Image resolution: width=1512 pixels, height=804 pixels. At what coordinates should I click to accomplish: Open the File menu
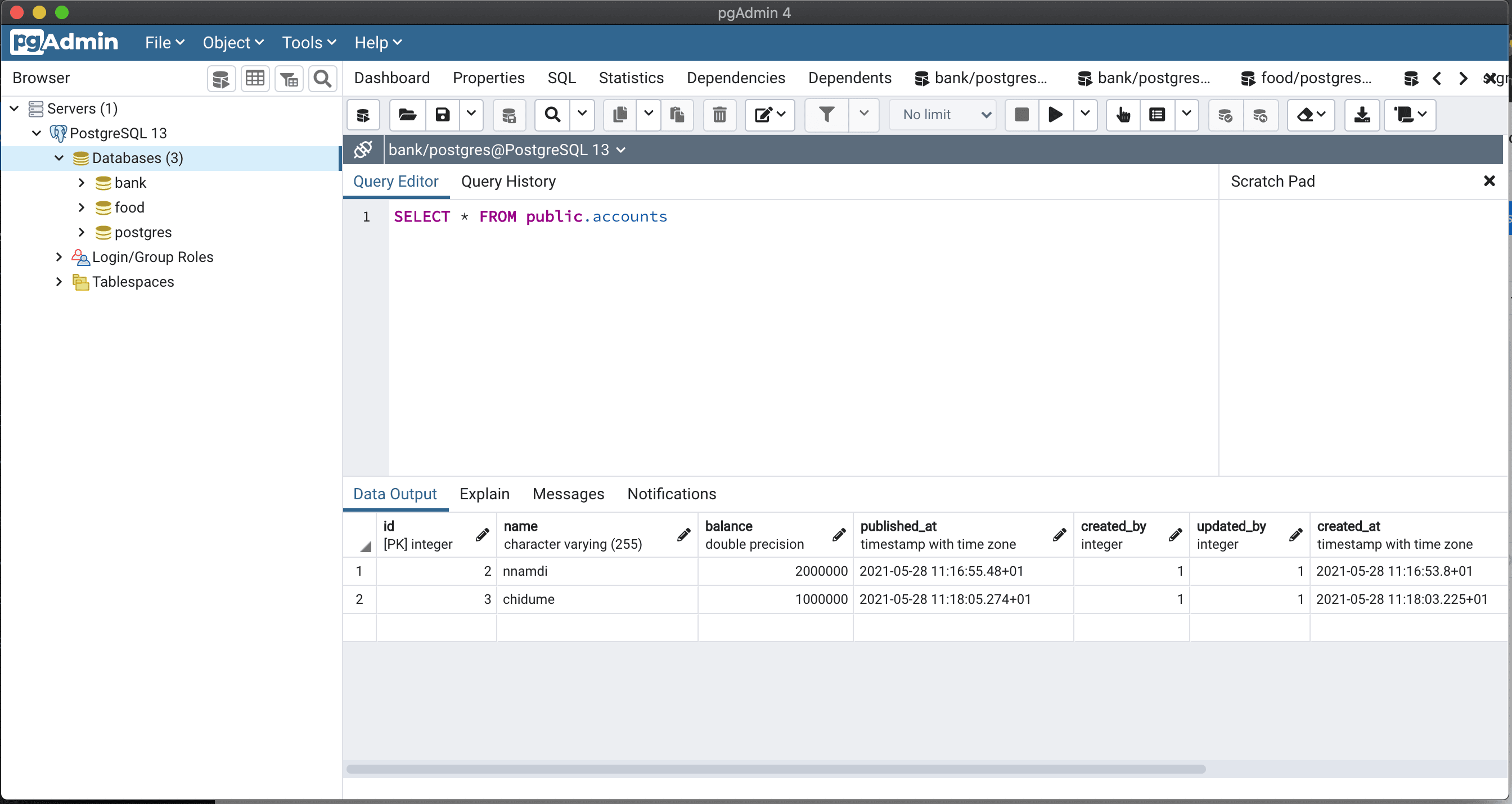165,43
